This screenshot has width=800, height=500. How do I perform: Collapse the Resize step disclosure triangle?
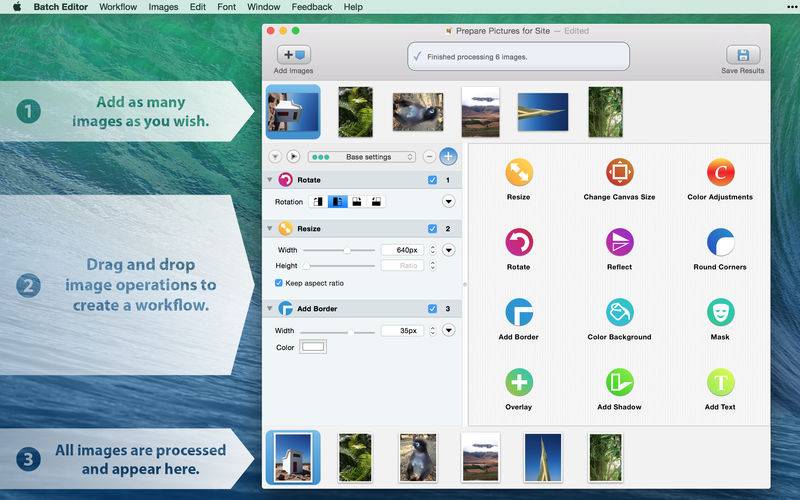click(x=269, y=229)
